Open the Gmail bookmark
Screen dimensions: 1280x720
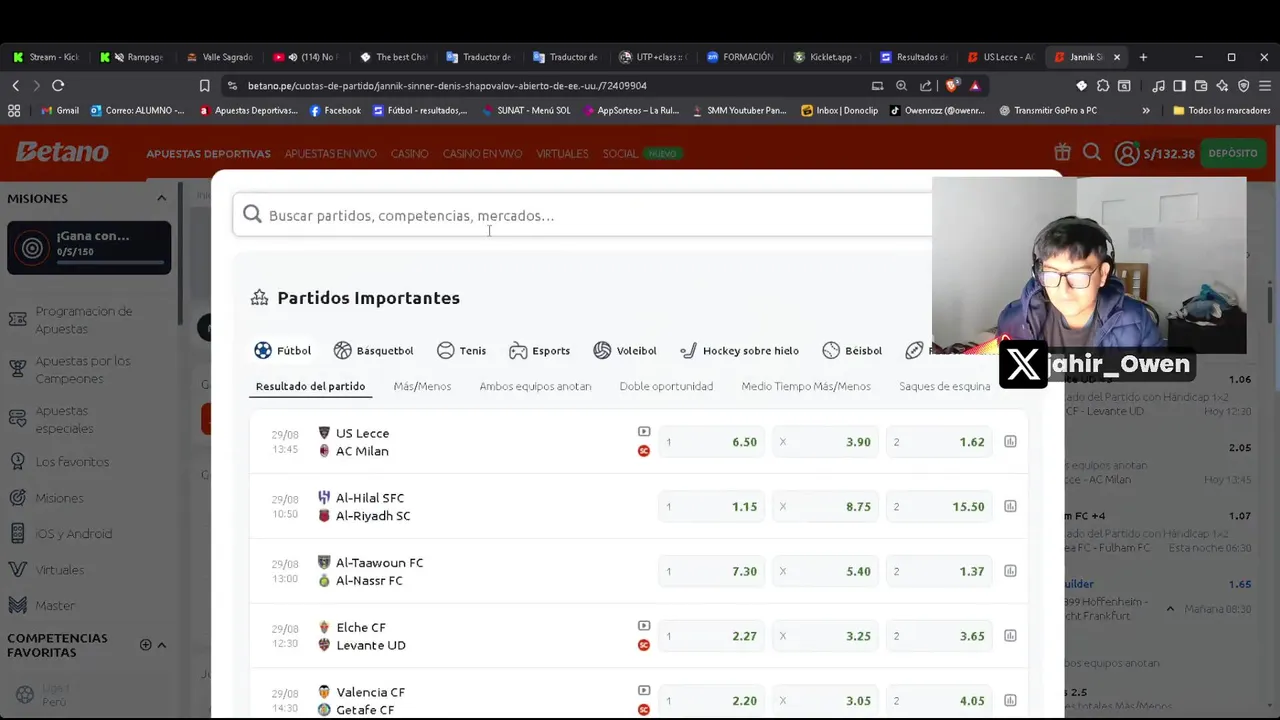tap(59, 110)
